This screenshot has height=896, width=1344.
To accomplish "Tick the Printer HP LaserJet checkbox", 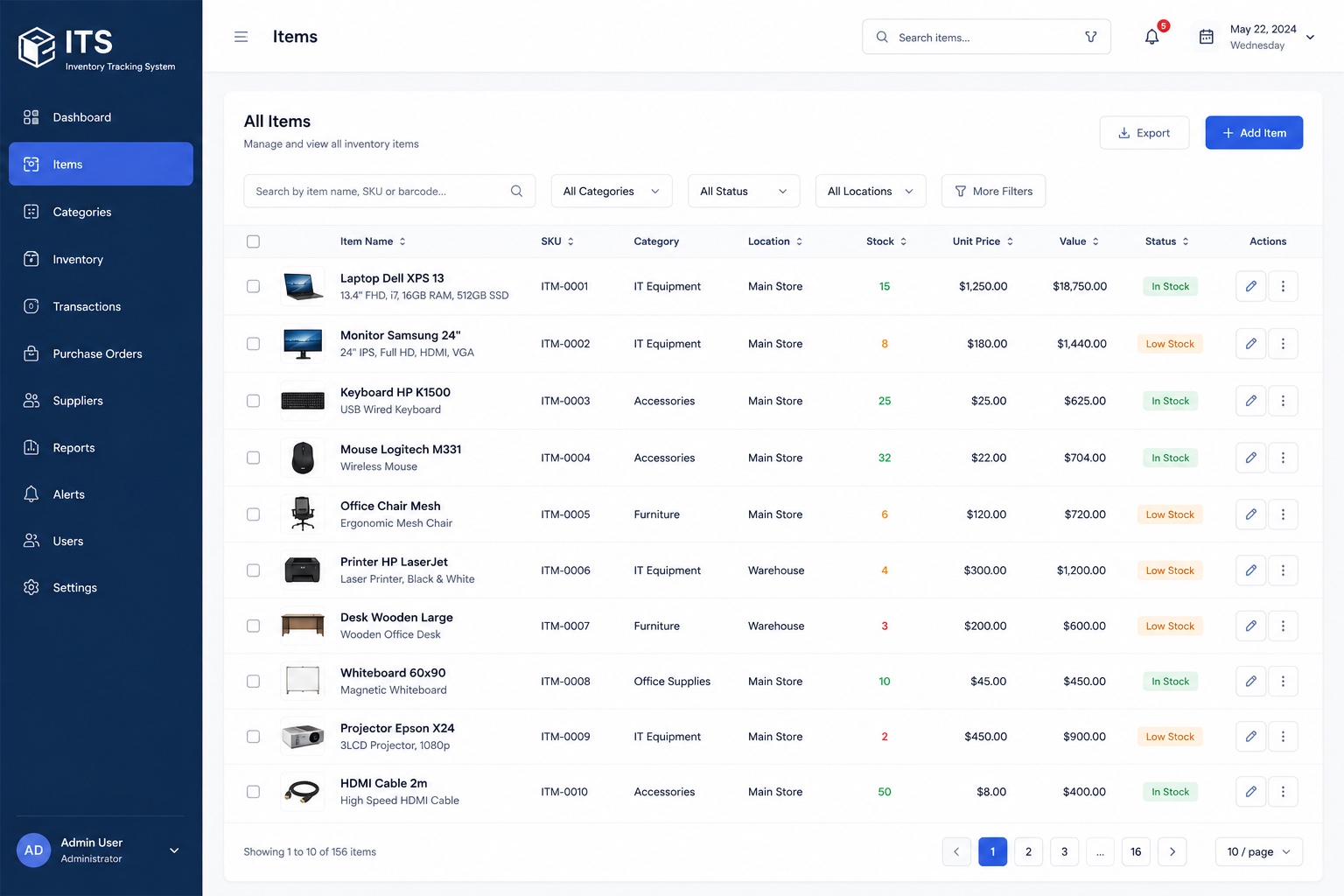I will 253,570.
